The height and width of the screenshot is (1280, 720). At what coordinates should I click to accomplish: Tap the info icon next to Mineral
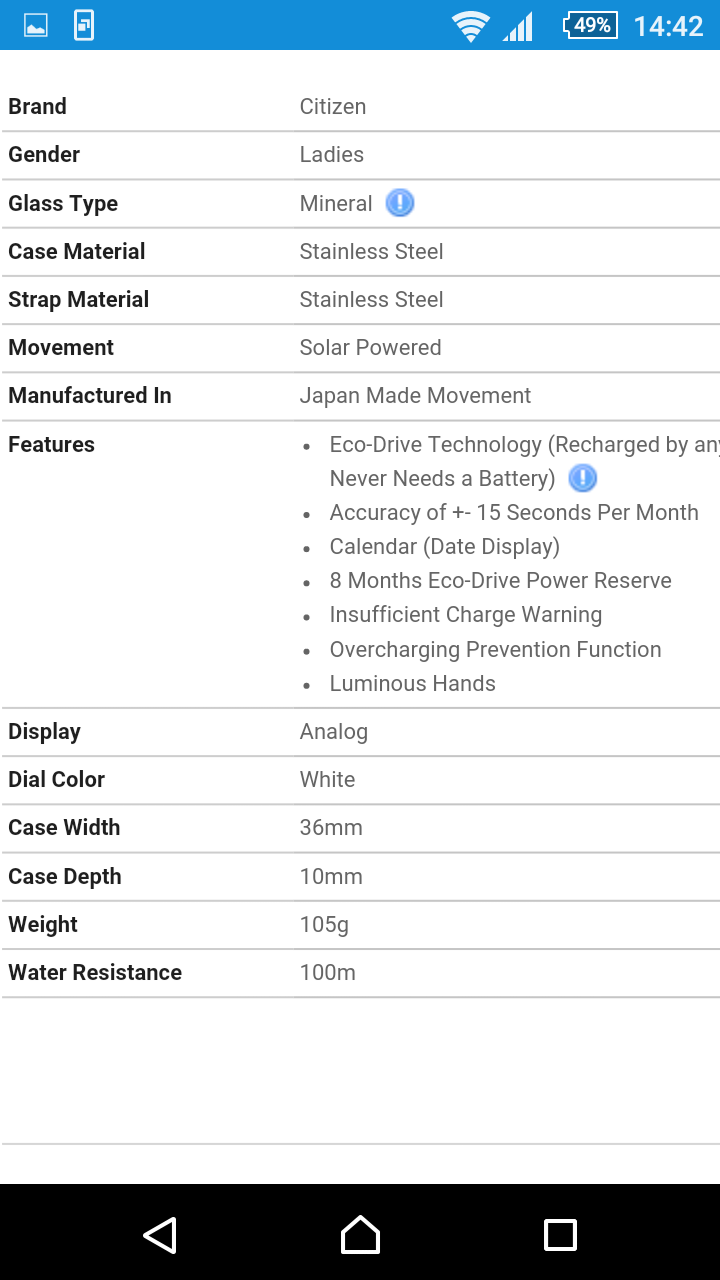400,203
